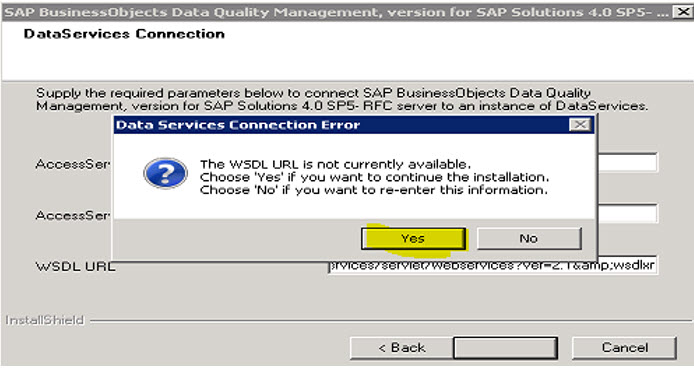The height and width of the screenshot is (368, 694).
Task: Click the 'InstallShield' label
Action: (x=45, y=320)
